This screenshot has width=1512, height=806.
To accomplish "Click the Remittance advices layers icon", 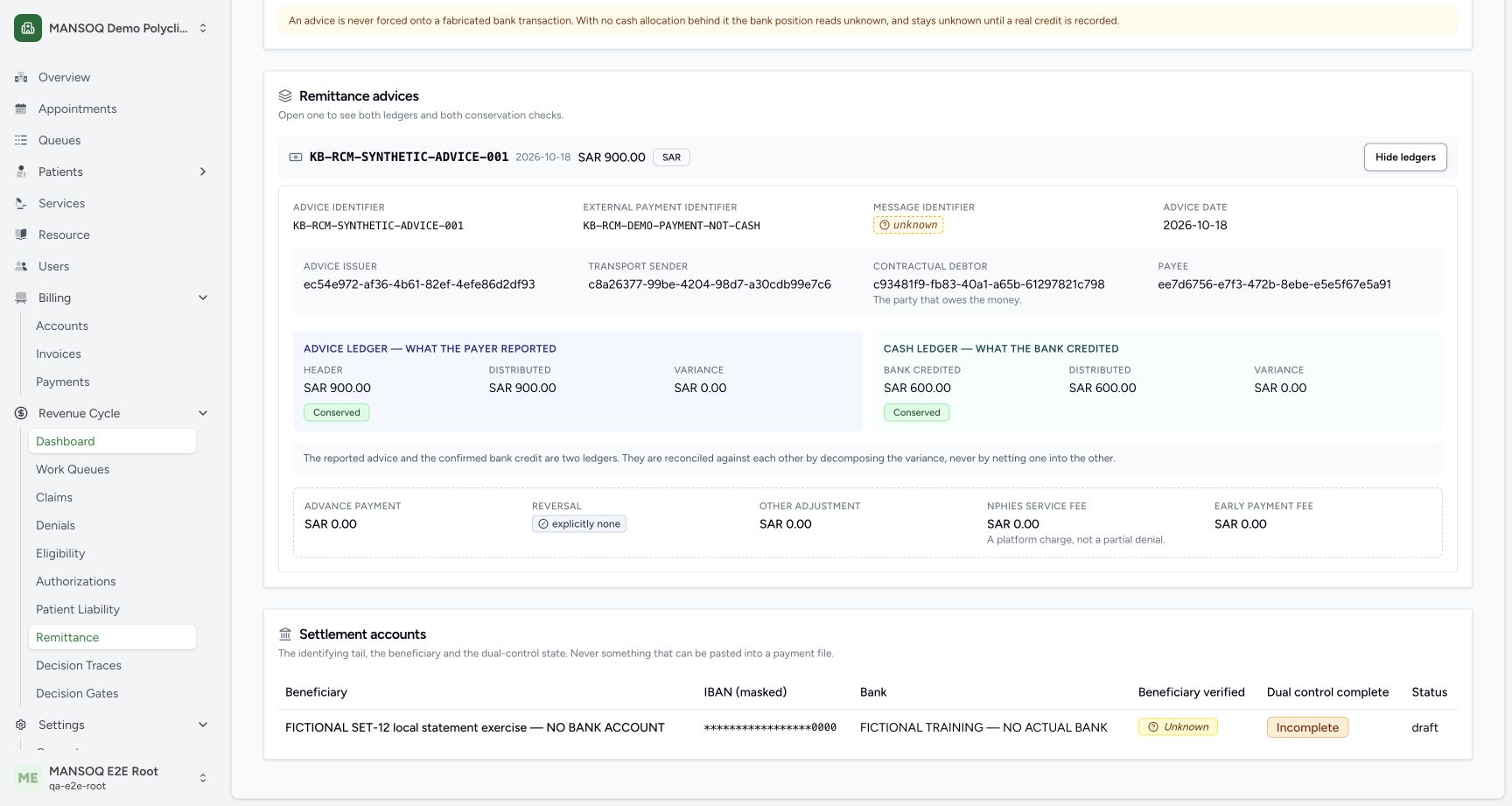I will click(285, 96).
